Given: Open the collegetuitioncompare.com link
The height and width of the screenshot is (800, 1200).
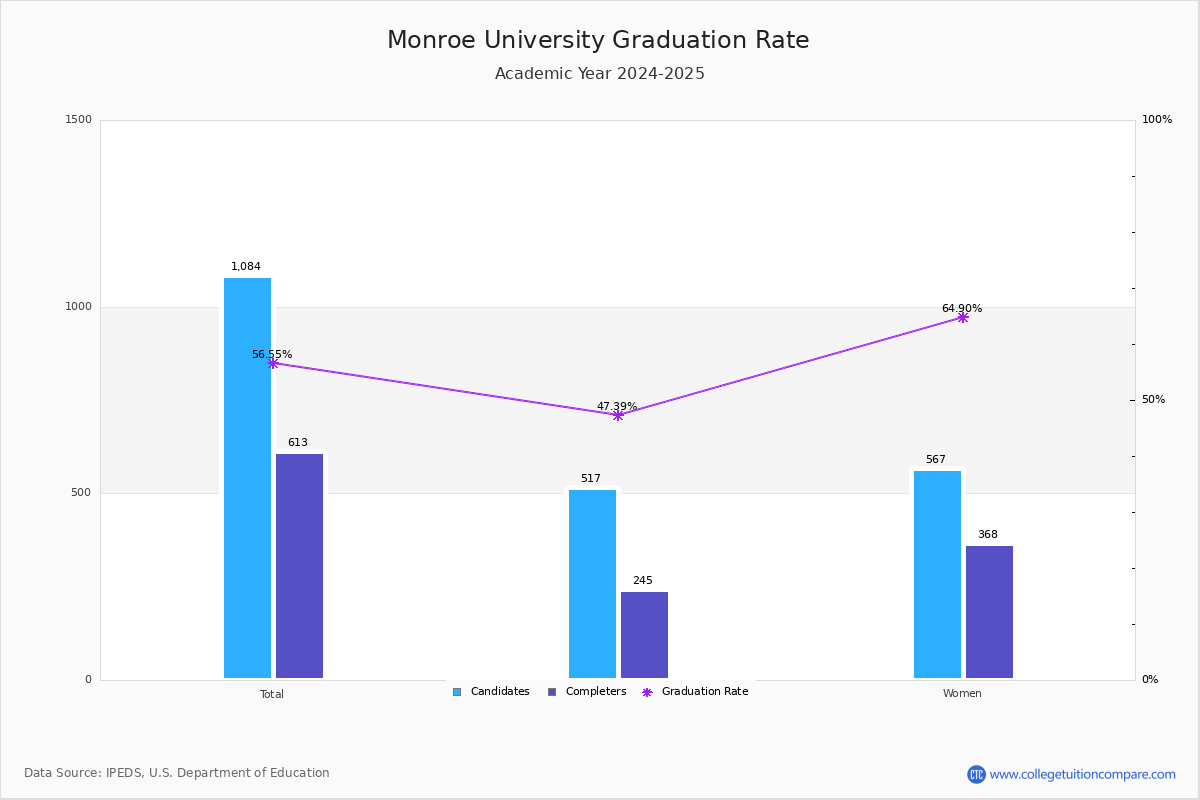Looking at the screenshot, I should 1082,774.
